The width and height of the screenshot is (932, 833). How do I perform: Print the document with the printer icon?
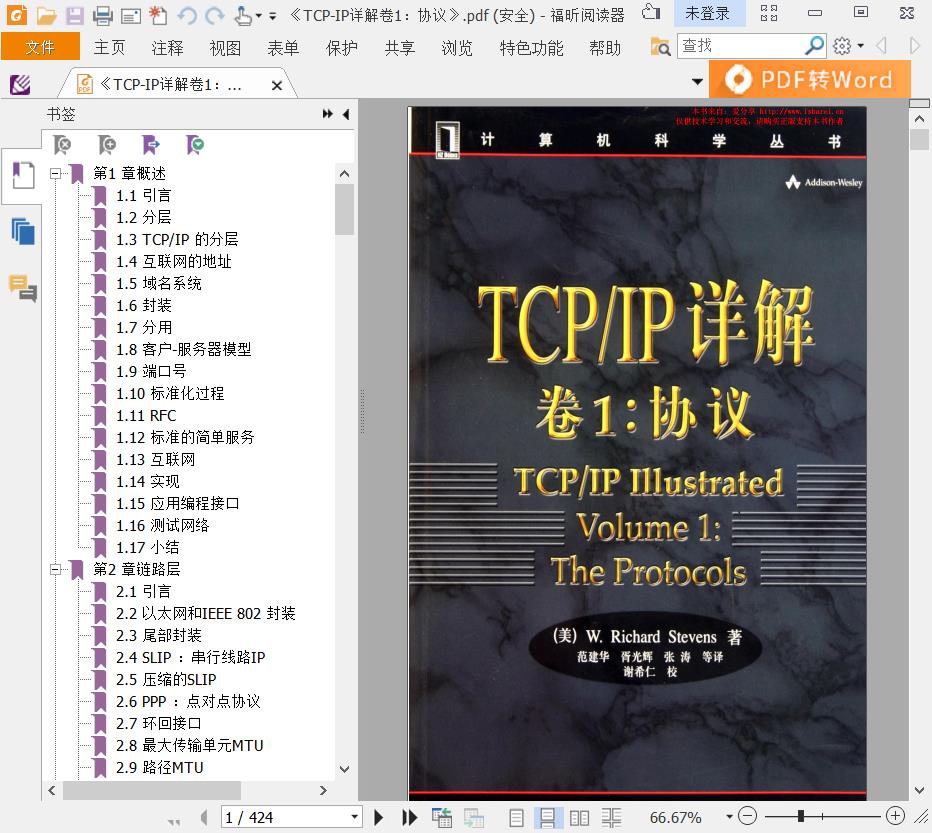coord(103,15)
